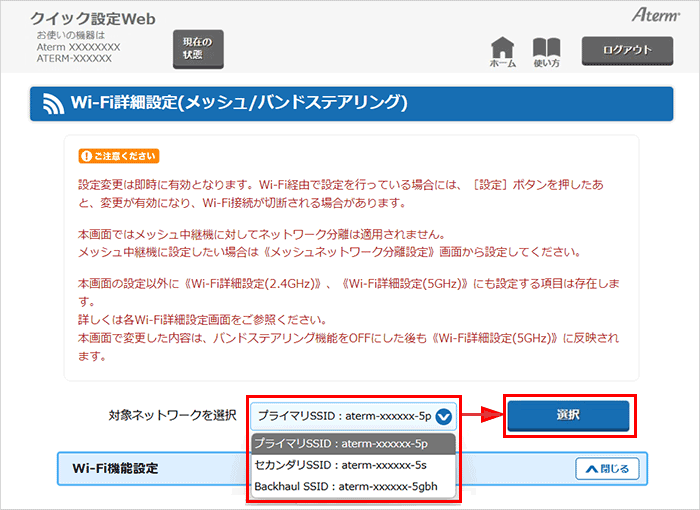Viewport: 700px width, 510px height.
Task: Click the クイック設定Web title text
Action: pos(93,19)
